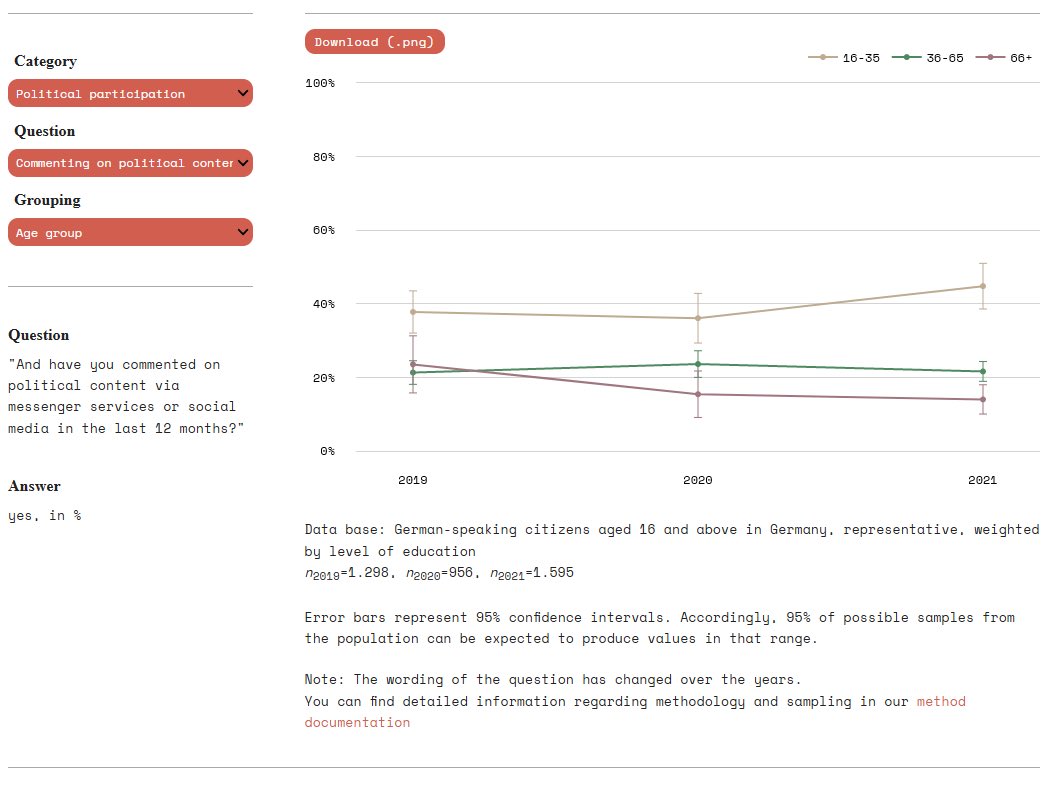Click the 100% y-axis label
Image resolution: width=1051 pixels, height=785 pixels.
pos(320,83)
